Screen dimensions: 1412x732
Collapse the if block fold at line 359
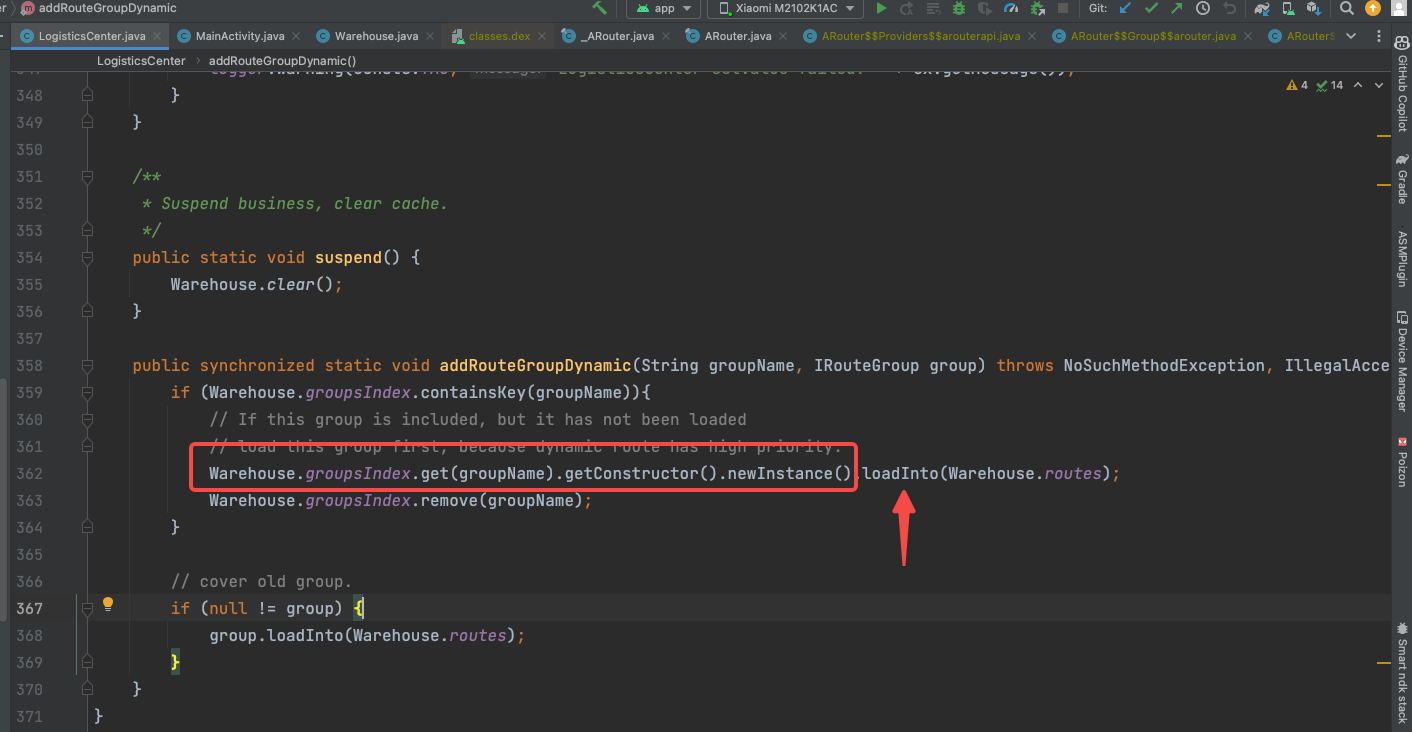(x=87, y=392)
